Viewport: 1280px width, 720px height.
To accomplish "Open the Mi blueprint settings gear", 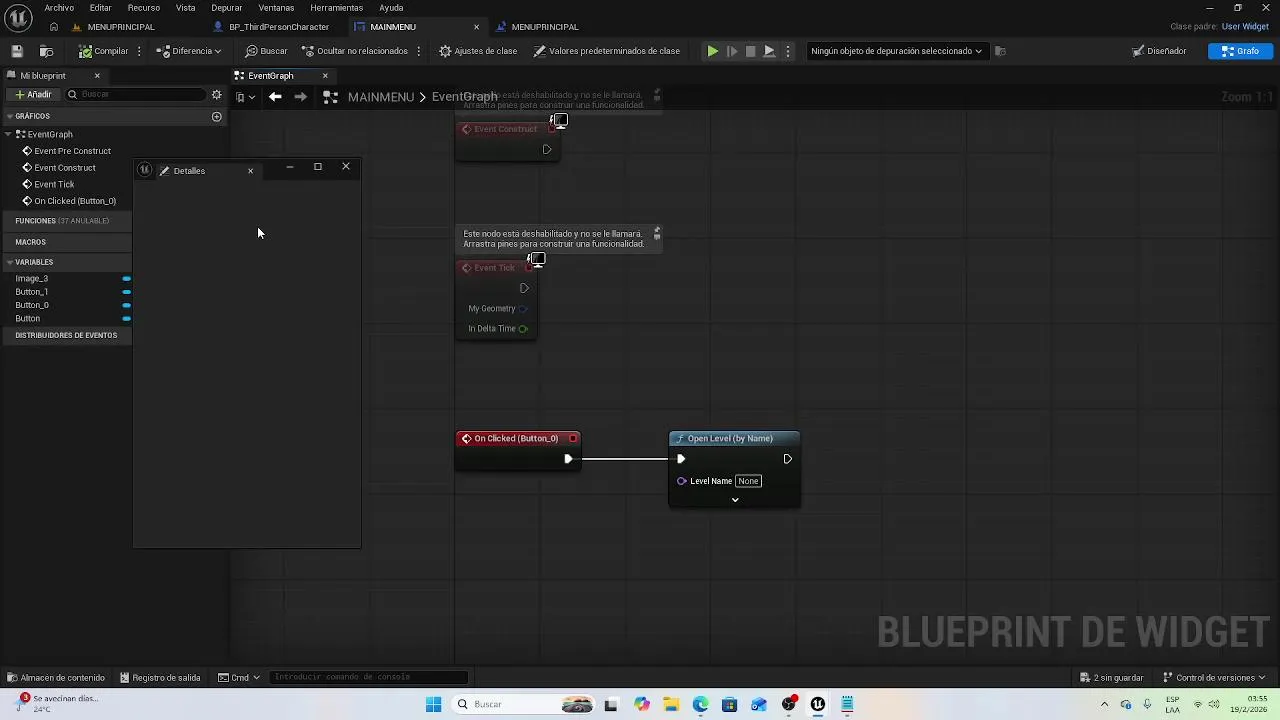I will click(x=216, y=94).
